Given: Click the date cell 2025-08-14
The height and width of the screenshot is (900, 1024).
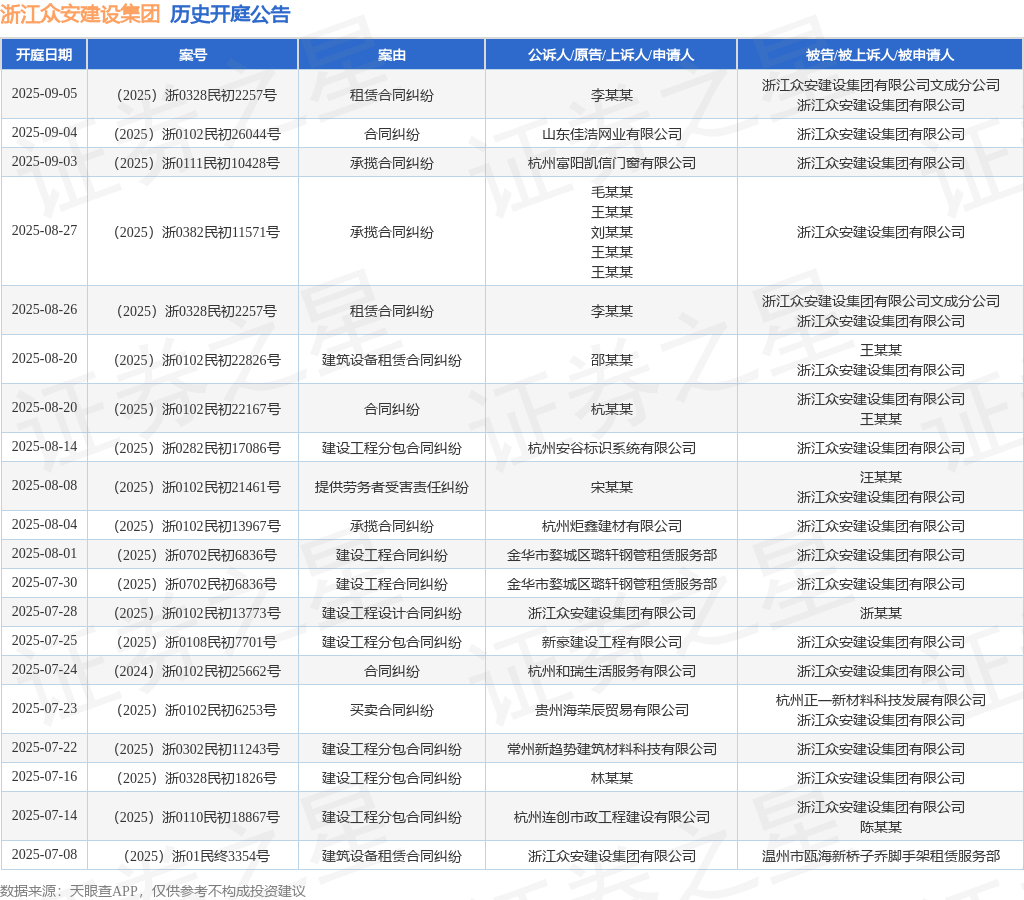Looking at the screenshot, I should (44, 447).
